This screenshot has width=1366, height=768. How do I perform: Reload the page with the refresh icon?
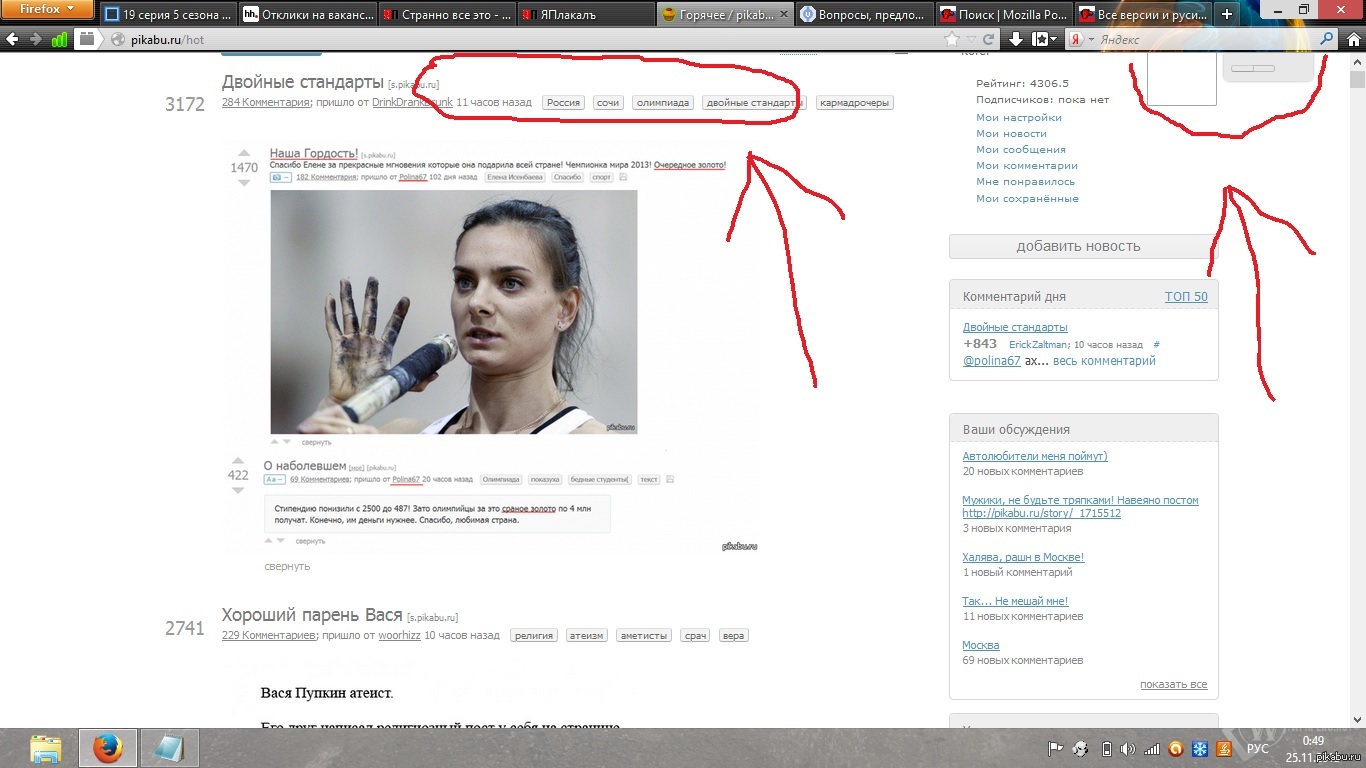point(988,39)
